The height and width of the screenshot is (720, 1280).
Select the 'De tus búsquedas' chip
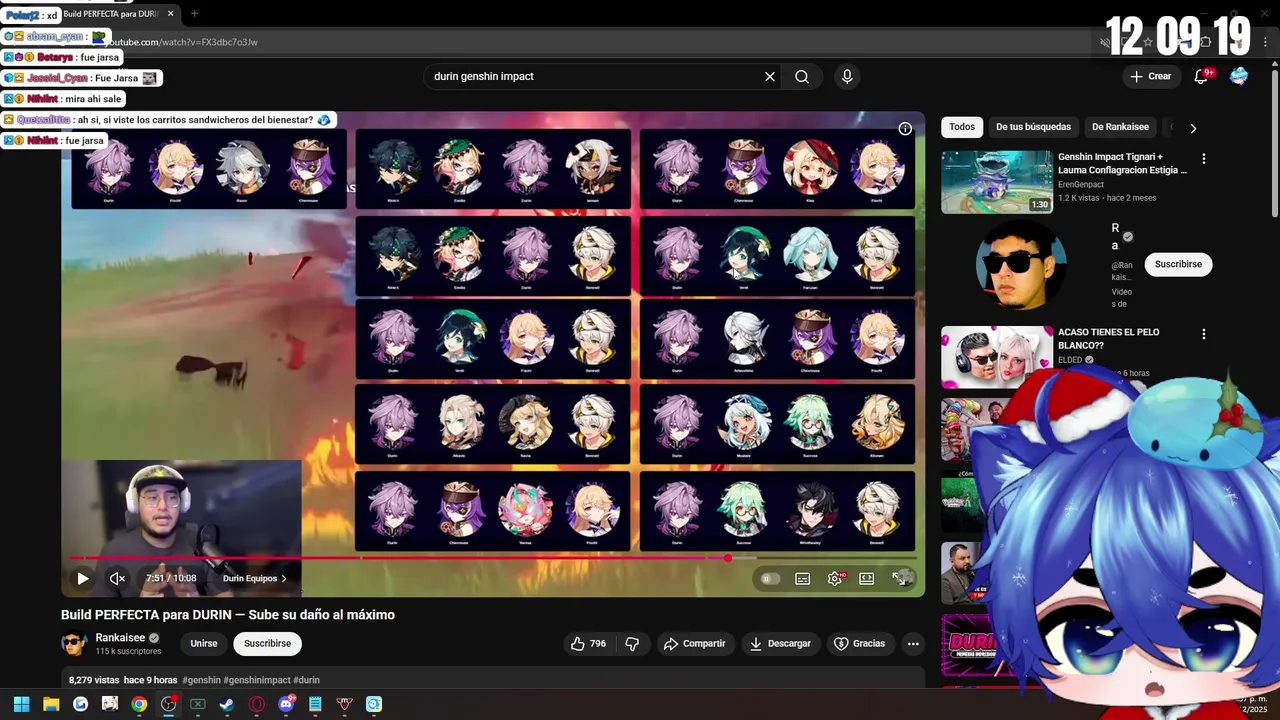[1033, 127]
